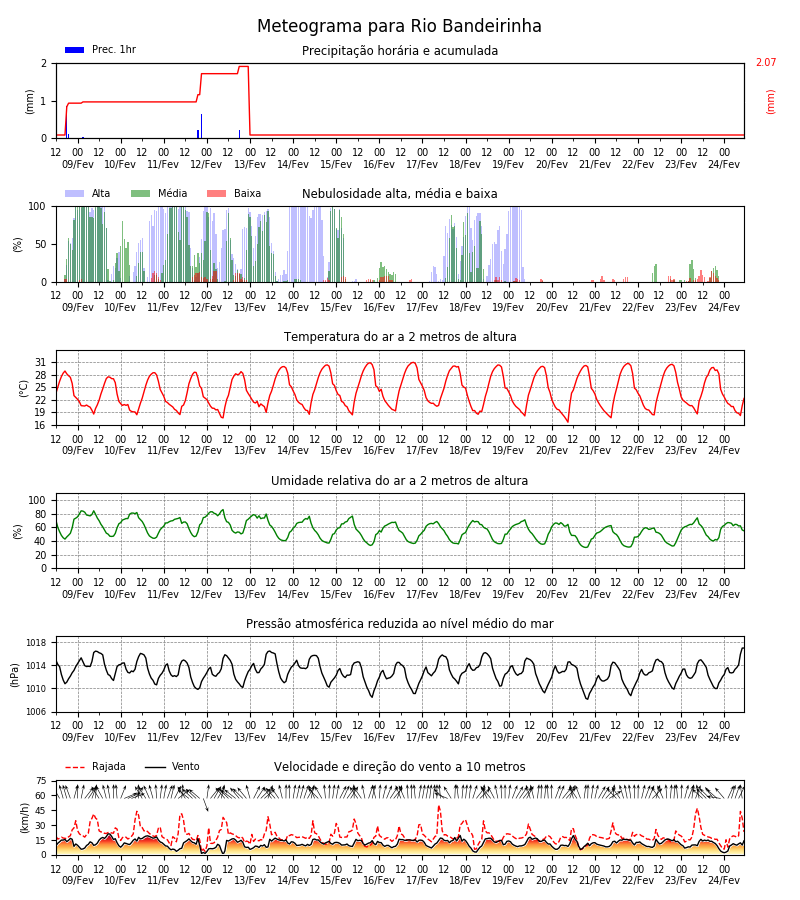Click the blue Prec. 1hr legend swatch

tap(75, 50)
